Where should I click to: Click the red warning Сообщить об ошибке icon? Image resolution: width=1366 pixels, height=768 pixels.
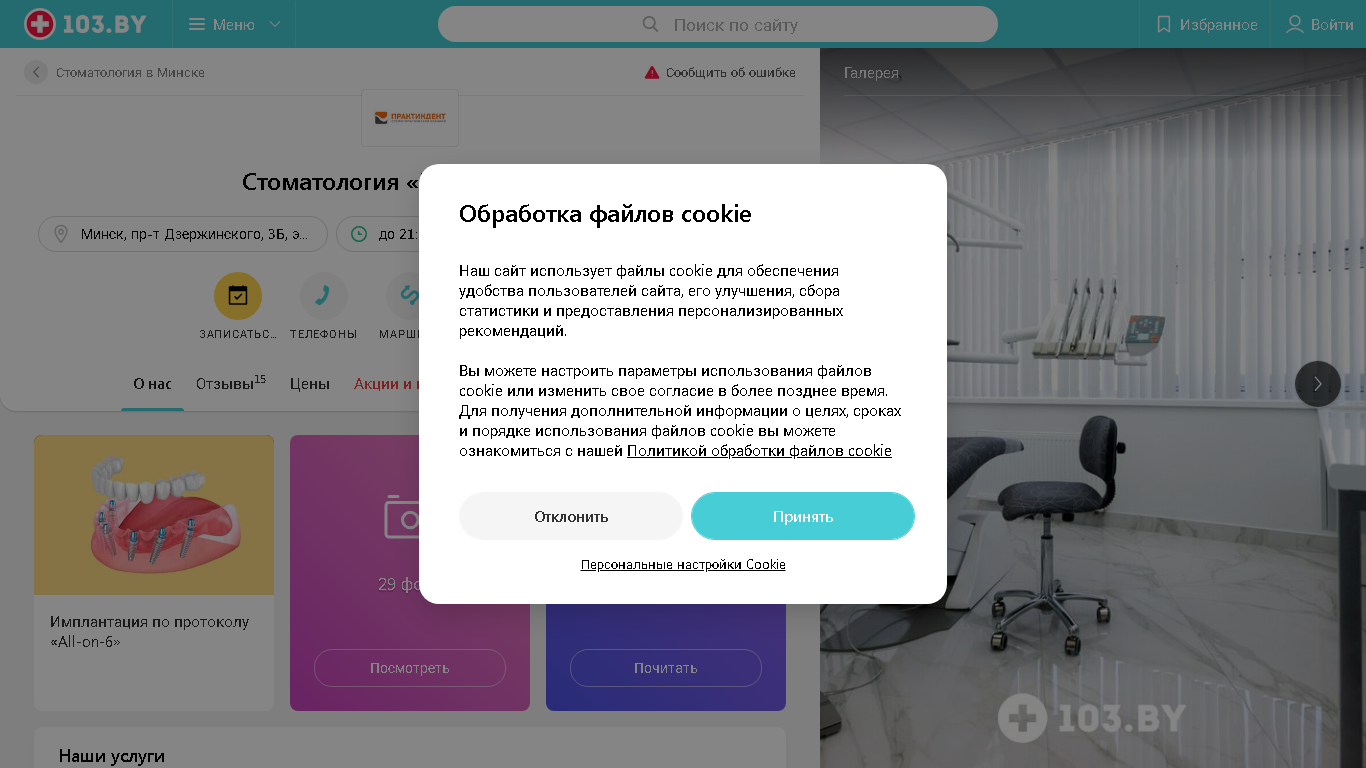coord(652,72)
